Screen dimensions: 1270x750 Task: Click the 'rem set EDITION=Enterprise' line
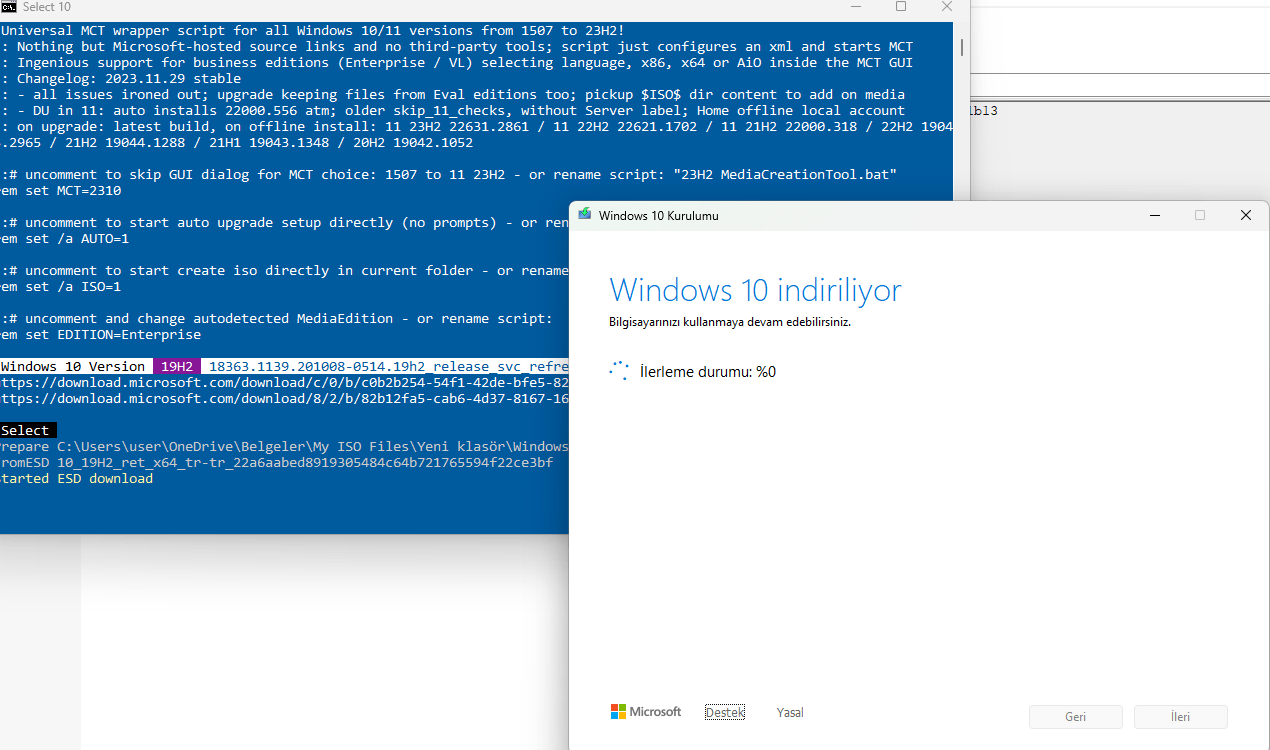101,335
